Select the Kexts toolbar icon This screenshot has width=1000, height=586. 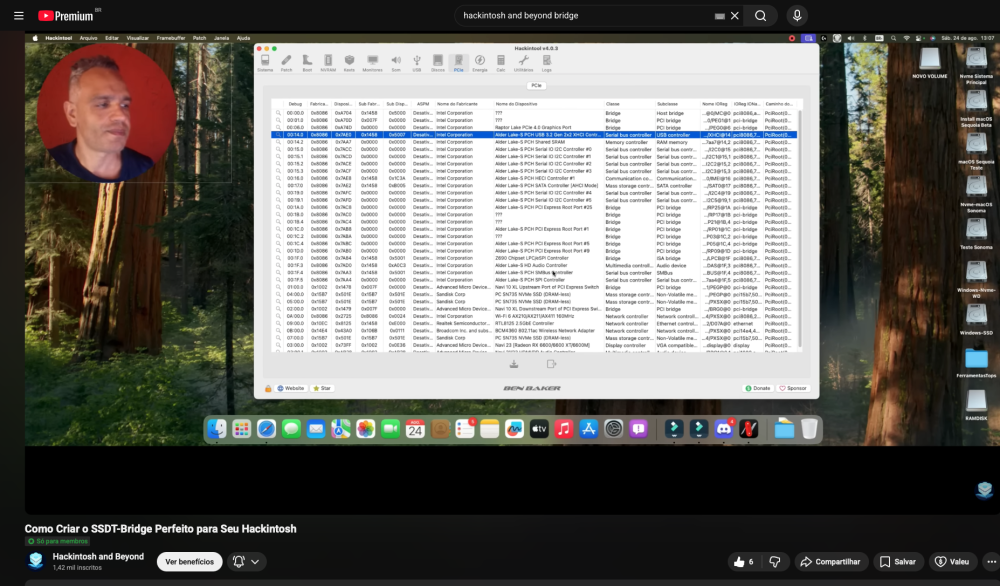(349, 62)
